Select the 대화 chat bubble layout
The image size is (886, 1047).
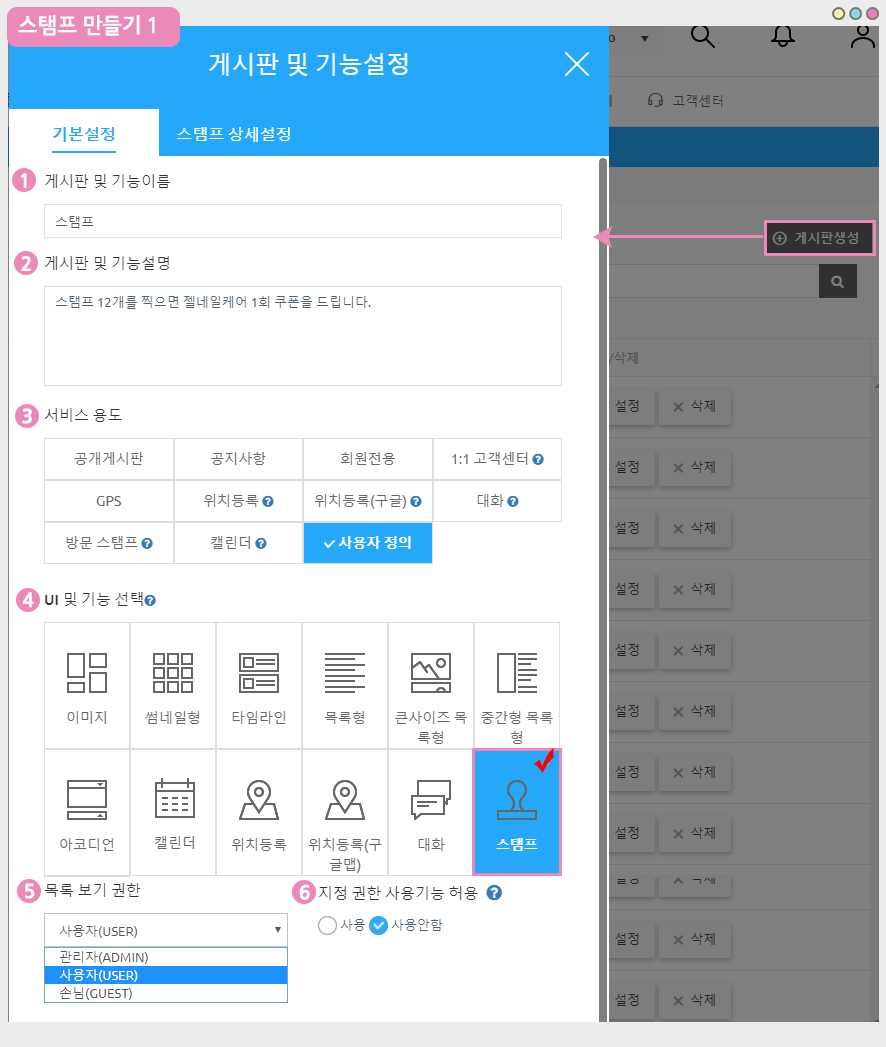tap(431, 812)
